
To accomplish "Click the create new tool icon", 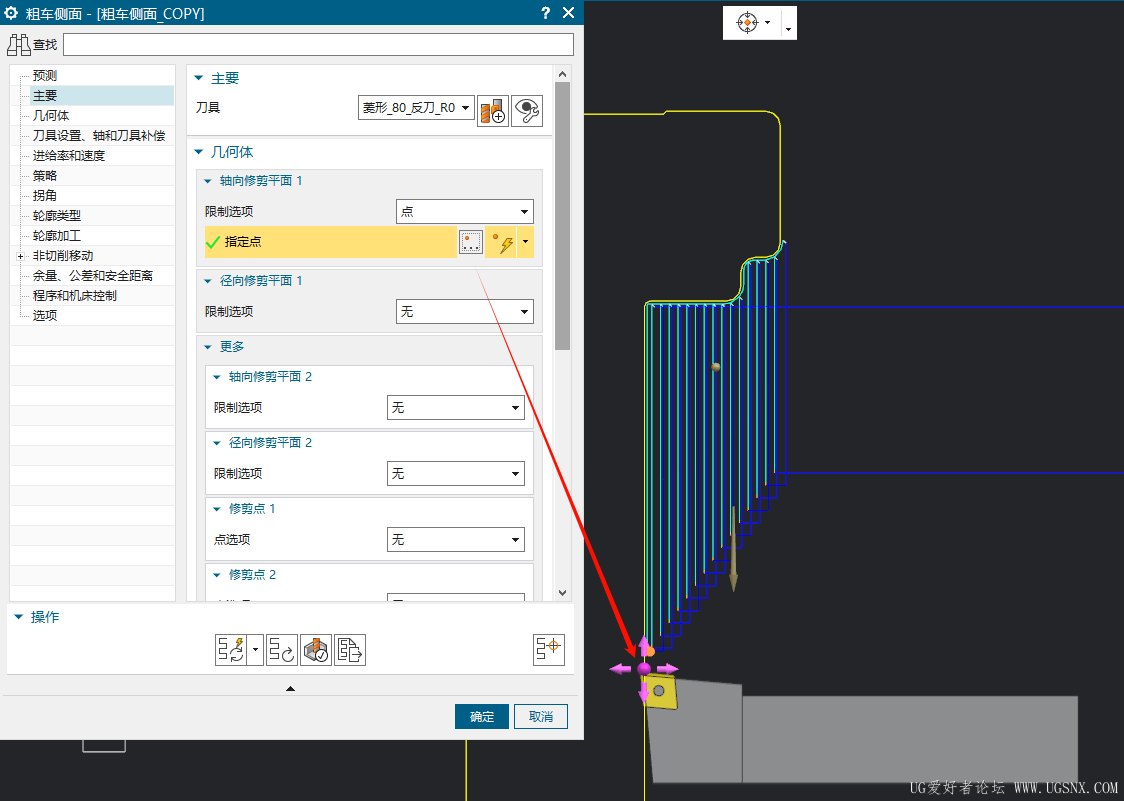I will 493,111.
